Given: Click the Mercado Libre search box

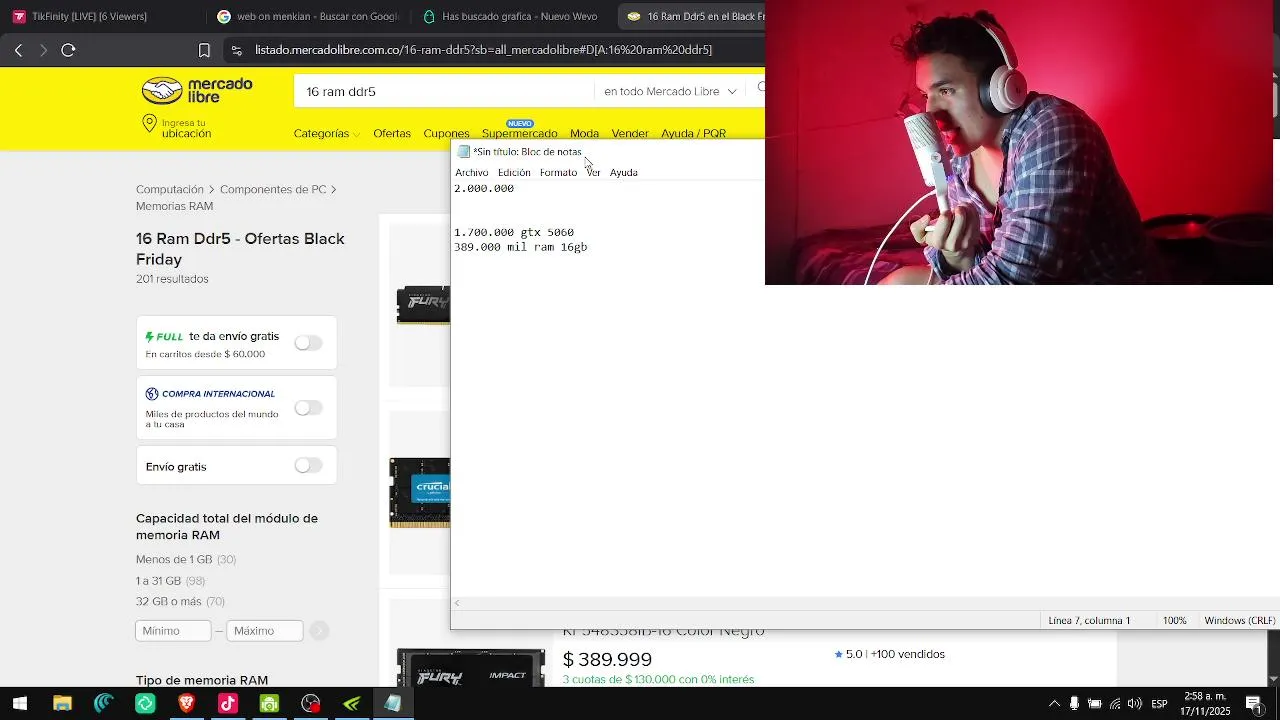Looking at the screenshot, I should click(x=445, y=91).
